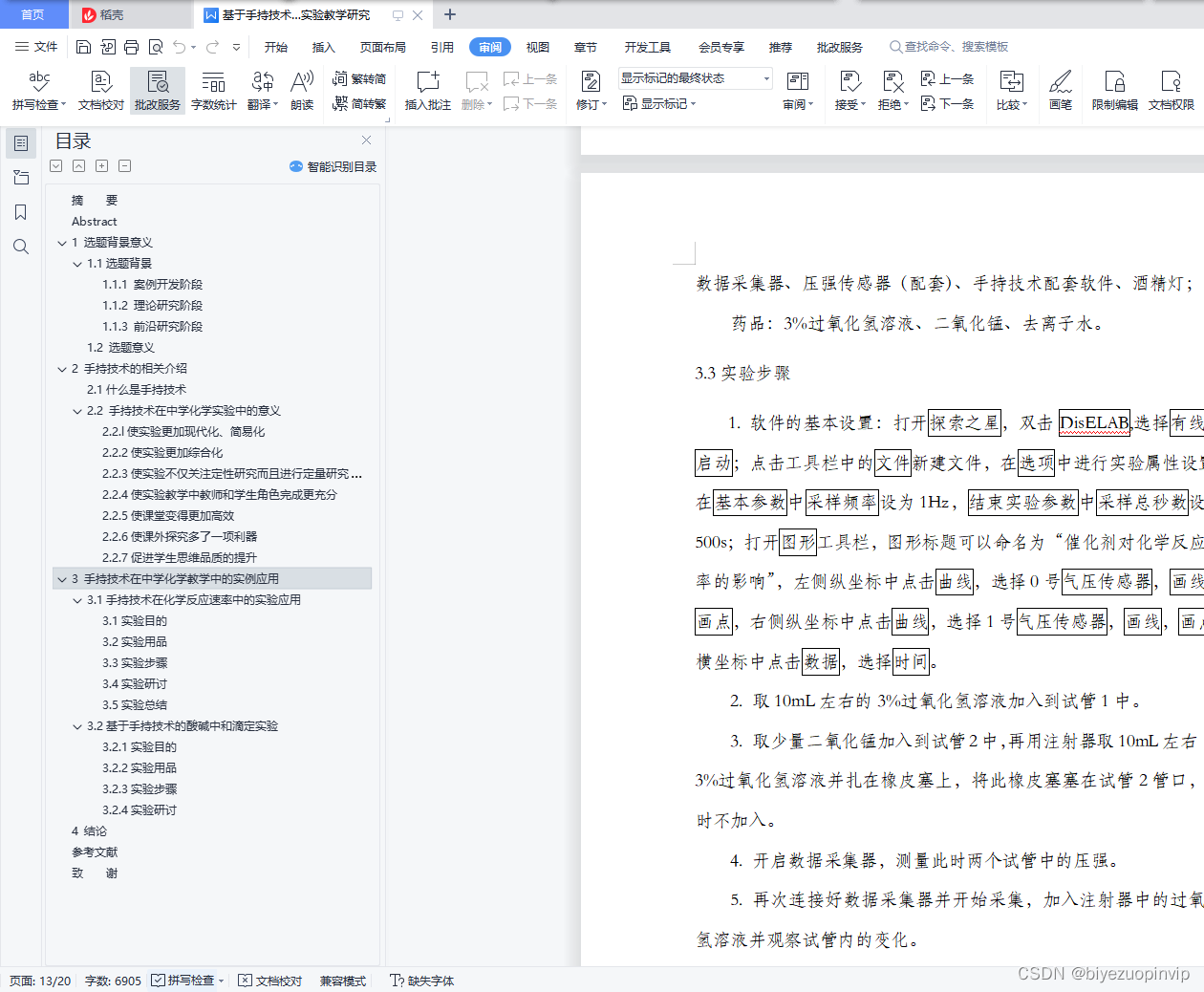
Task: Open the bookmark panel in left sidebar
Action: coord(20,212)
